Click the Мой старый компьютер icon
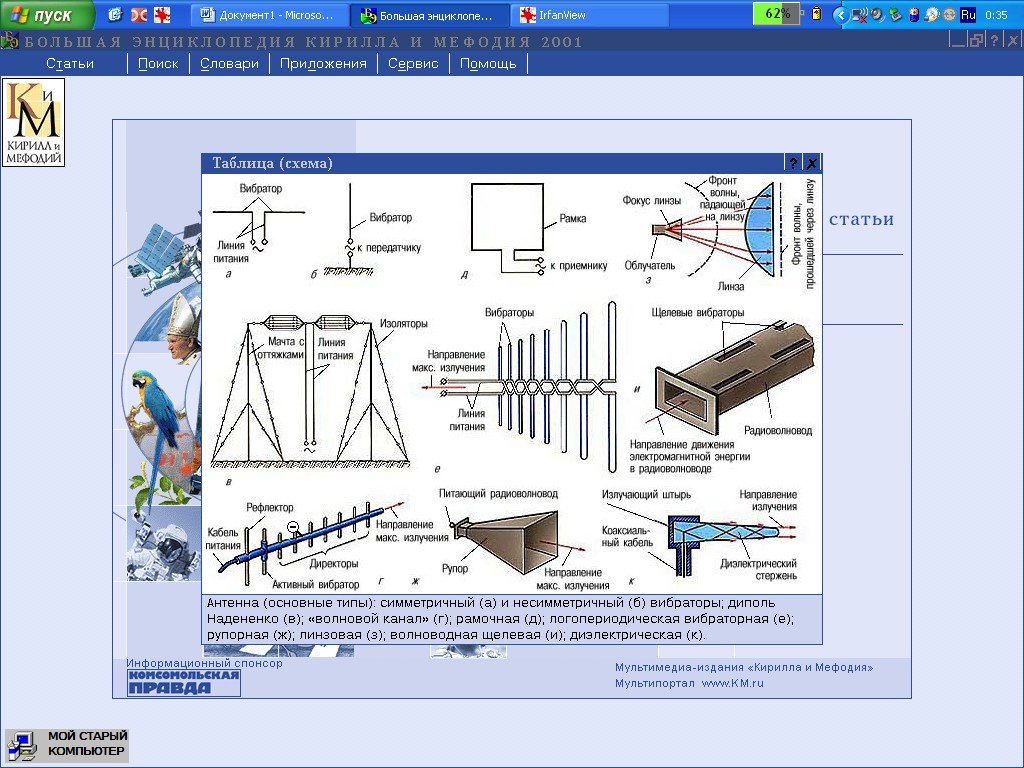The height and width of the screenshot is (768, 1024). pos(67,745)
